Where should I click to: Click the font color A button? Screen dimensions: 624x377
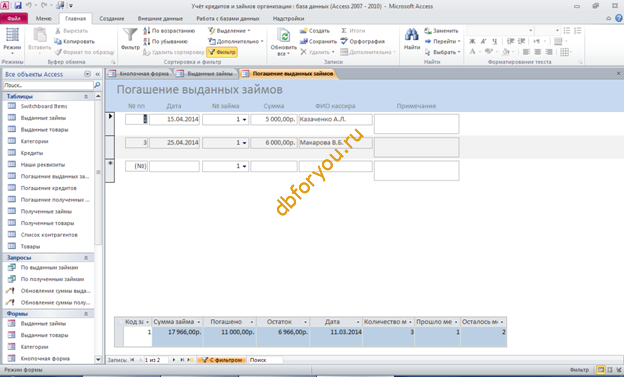click(472, 52)
